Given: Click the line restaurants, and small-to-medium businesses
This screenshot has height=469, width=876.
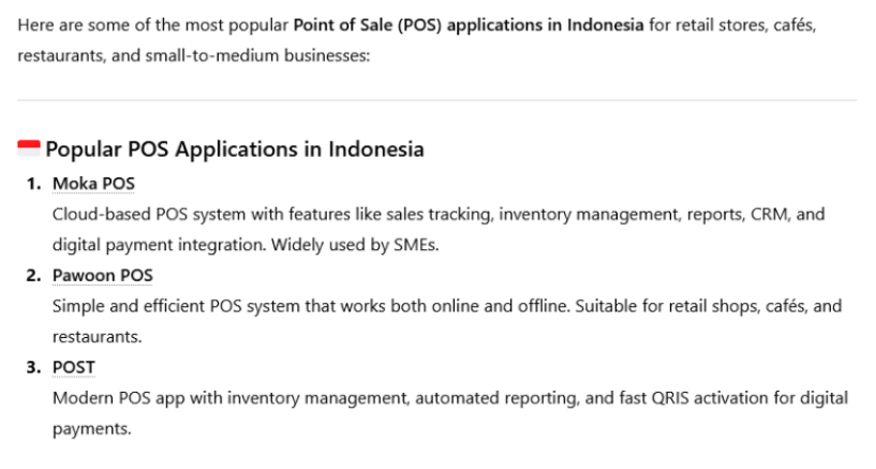Looking at the screenshot, I should click(x=194, y=56).
